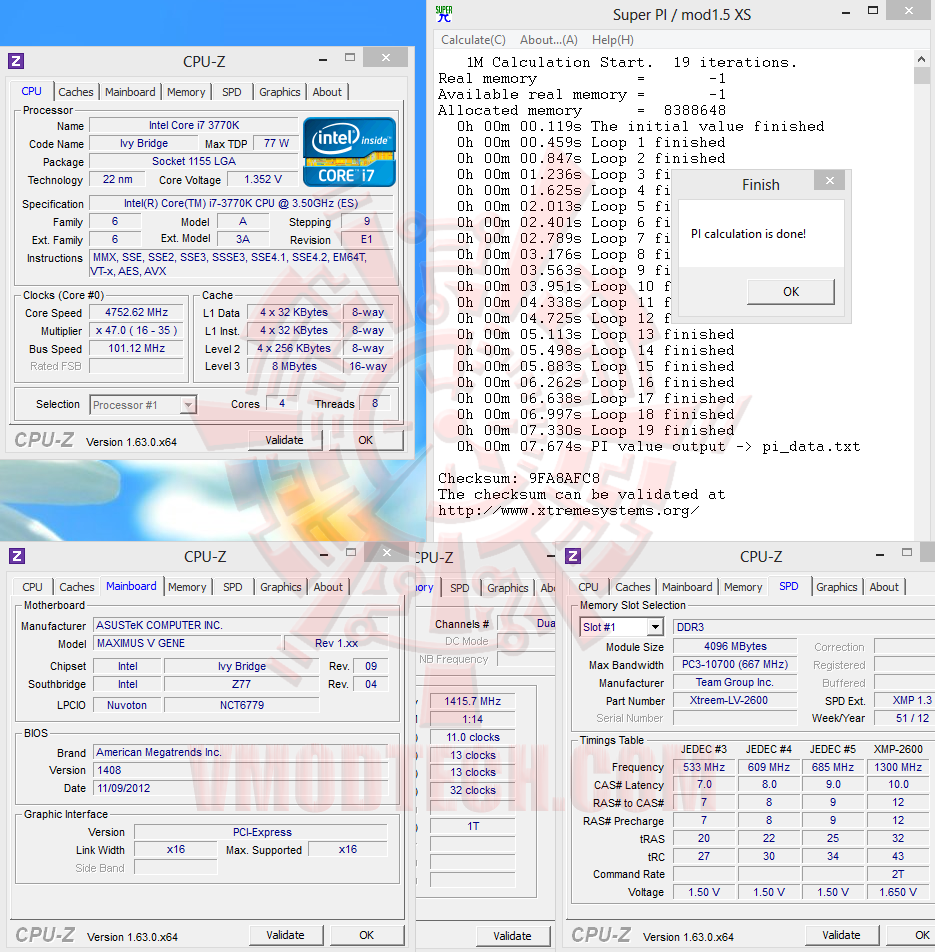This screenshot has width=935, height=952.
Task: Click Validate in CPU-Z SPD window
Action: click(x=841, y=935)
